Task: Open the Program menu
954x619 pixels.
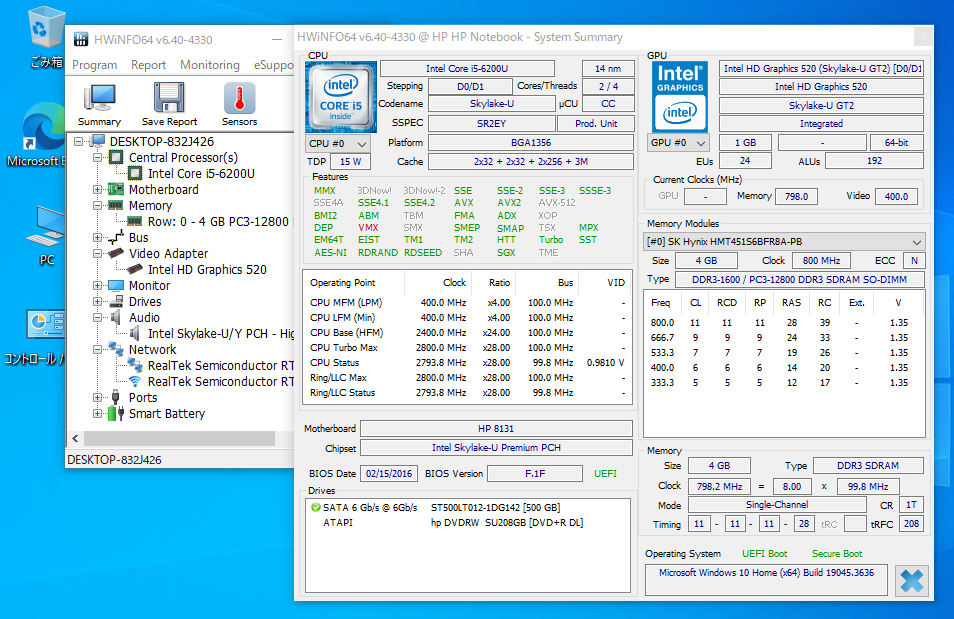Action: coord(95,65)
